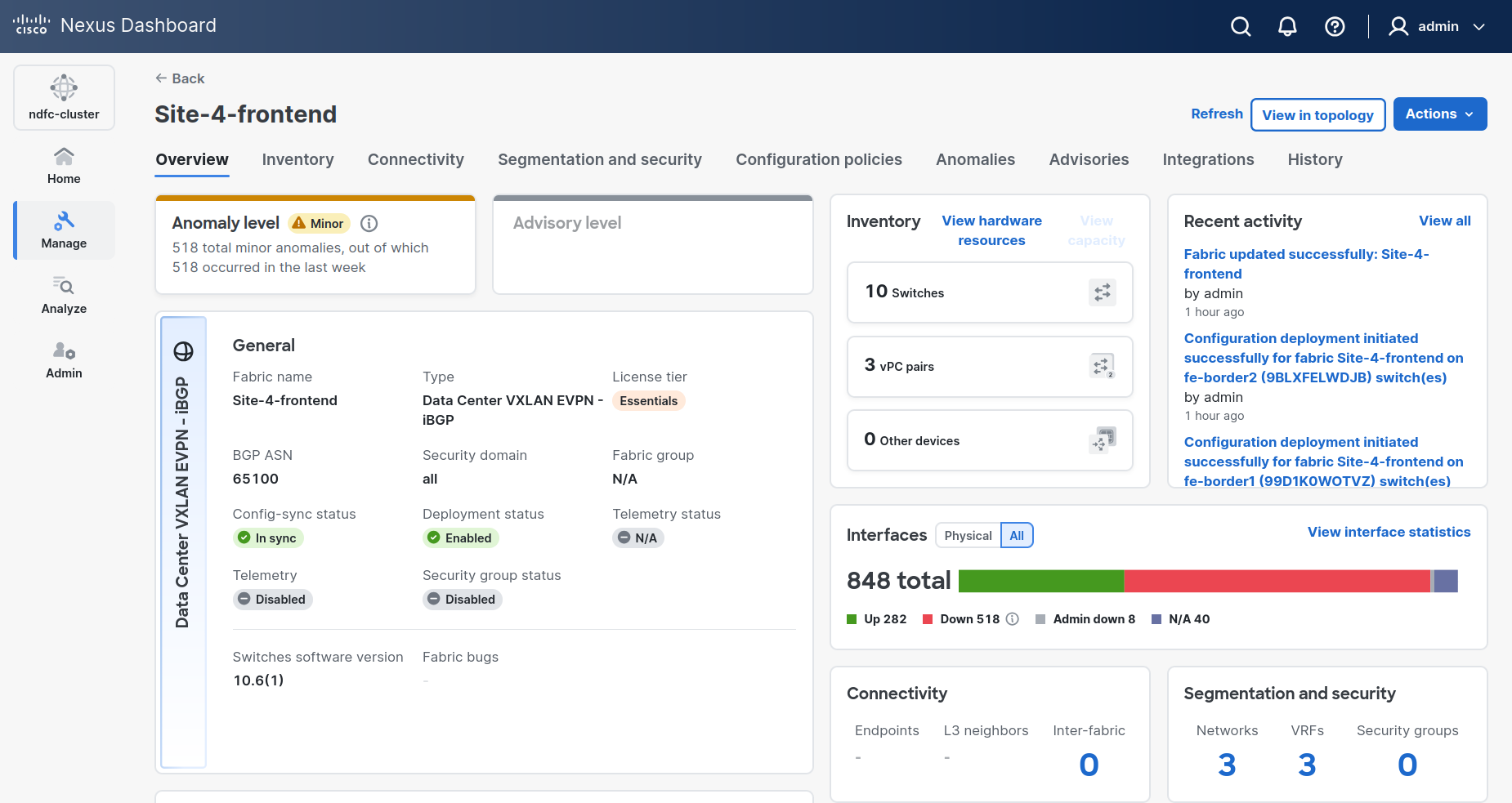
Task: Click the Enabled deployment status badge
Action: [x=461, y=538]
